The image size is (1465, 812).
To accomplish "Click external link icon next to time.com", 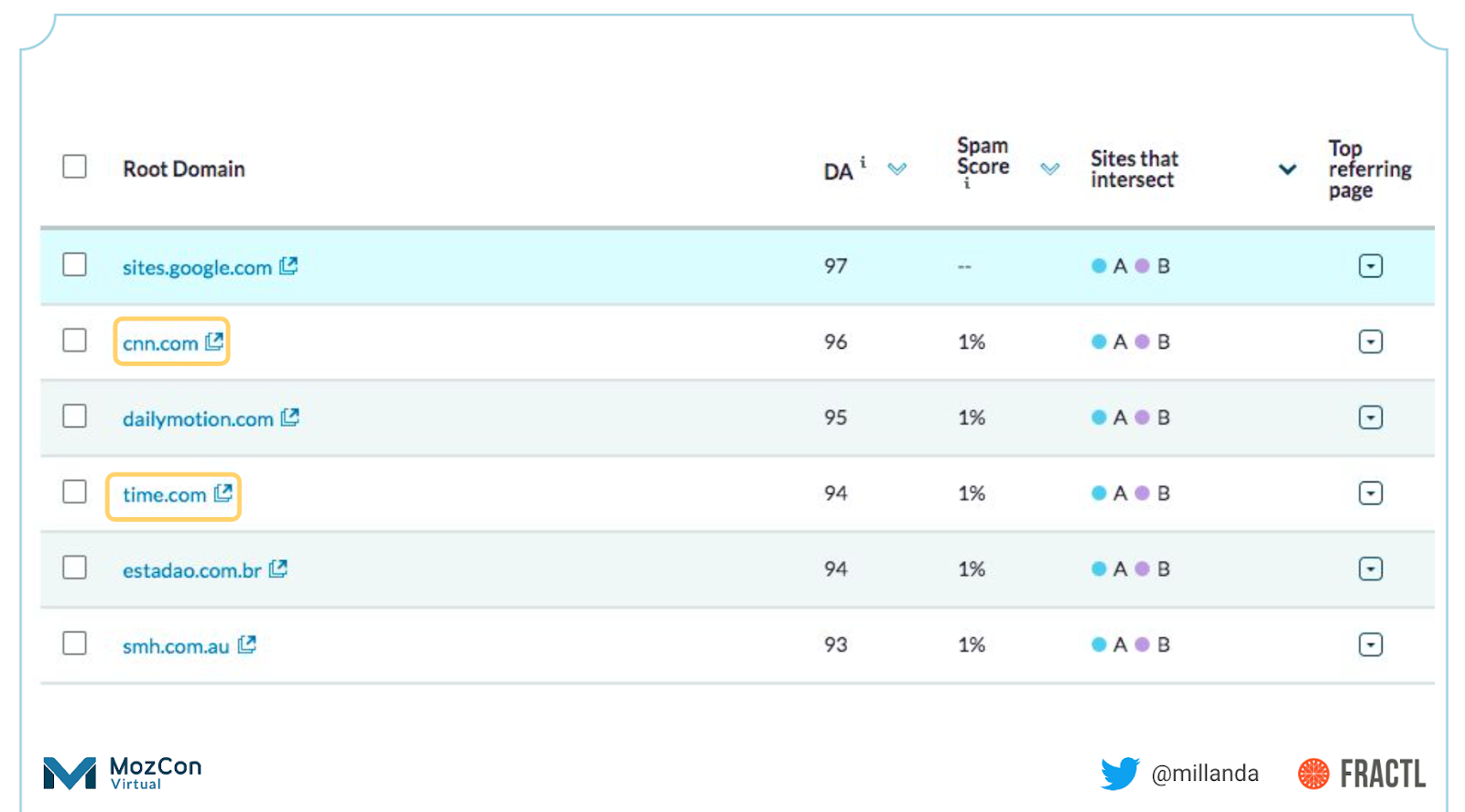I will (222, 493).
